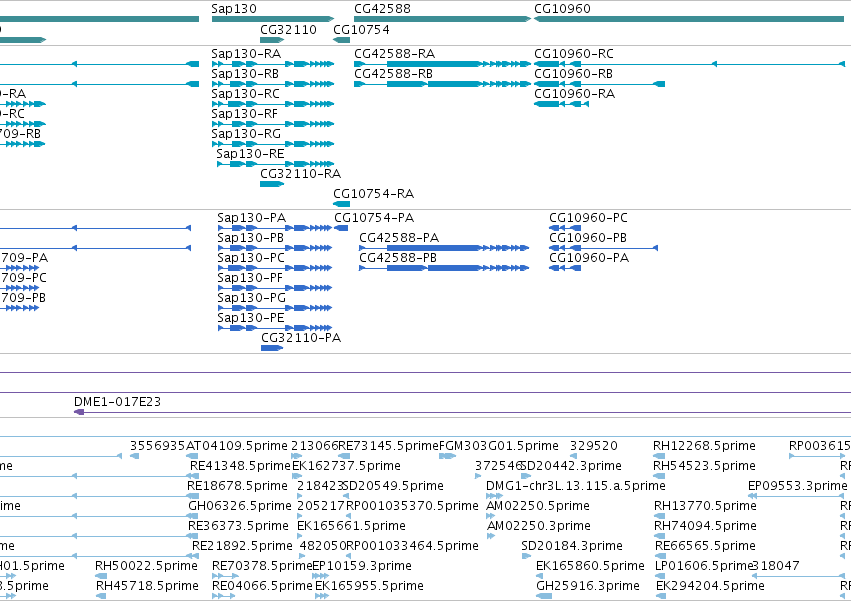Select protein CG10960-PB
Viewport: 851px width, 601px height.
pyautogui.click(x=604, y=248)
